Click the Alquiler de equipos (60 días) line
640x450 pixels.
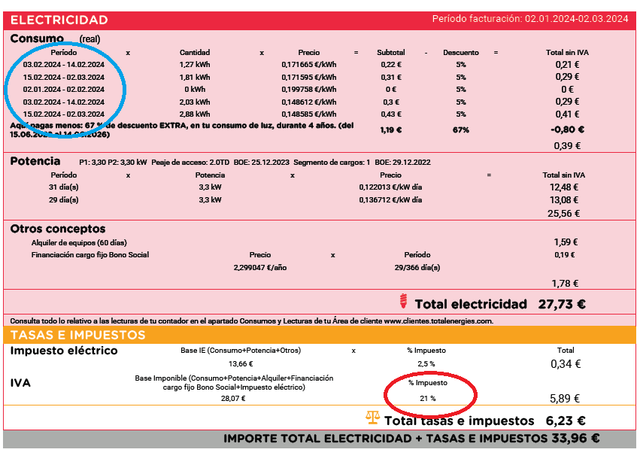pos(79,243)
